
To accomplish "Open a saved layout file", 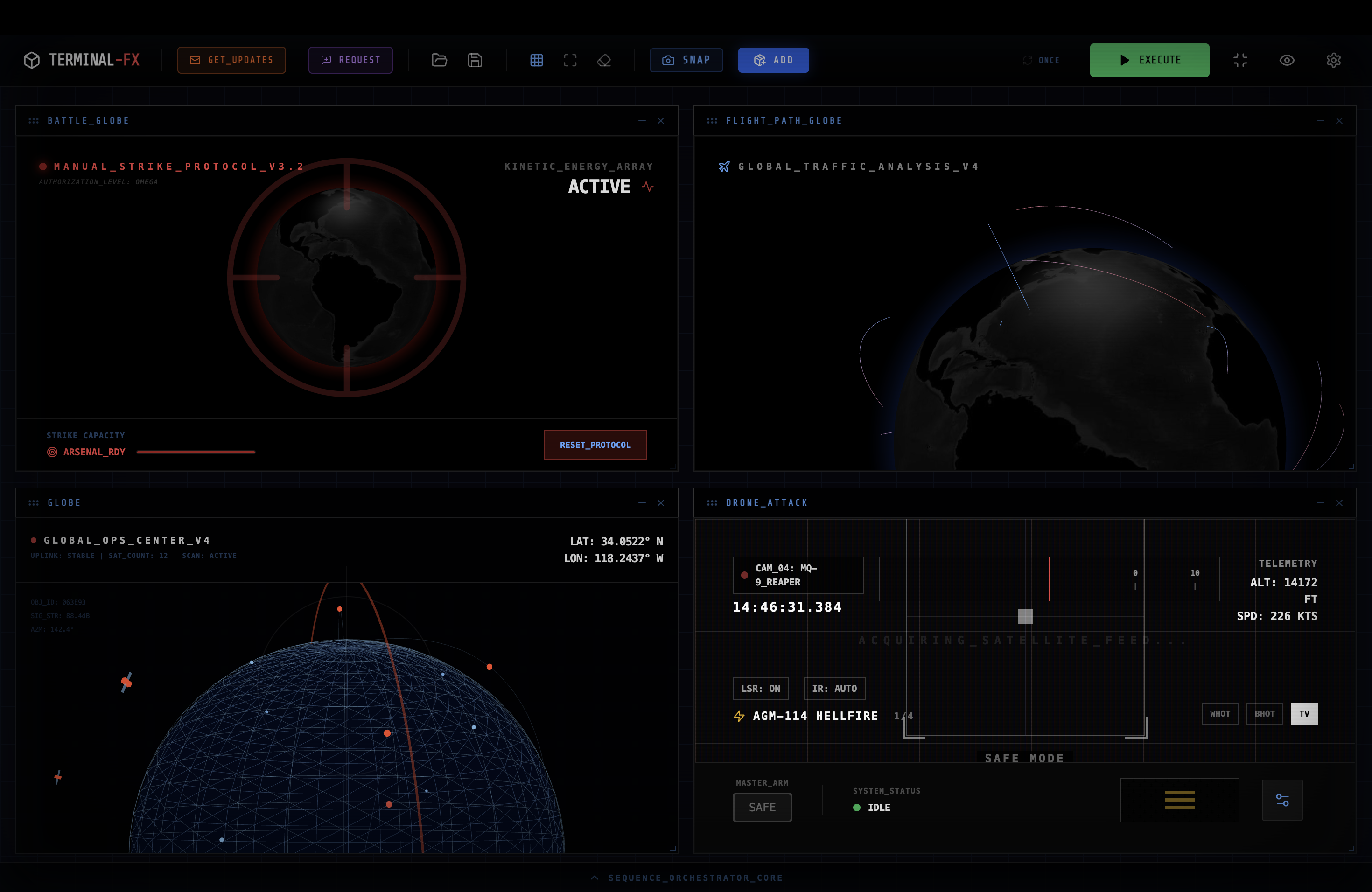I will tap(439, 60).
